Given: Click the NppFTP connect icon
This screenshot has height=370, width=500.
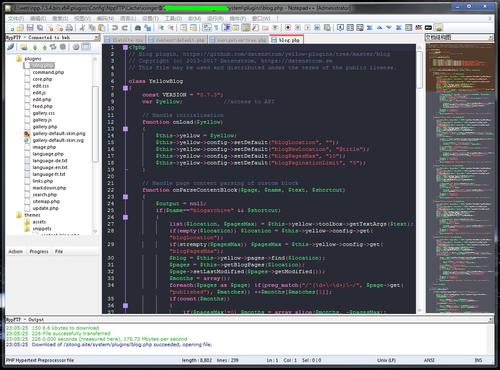Looking at the screenshot, I should click(11, 47).
